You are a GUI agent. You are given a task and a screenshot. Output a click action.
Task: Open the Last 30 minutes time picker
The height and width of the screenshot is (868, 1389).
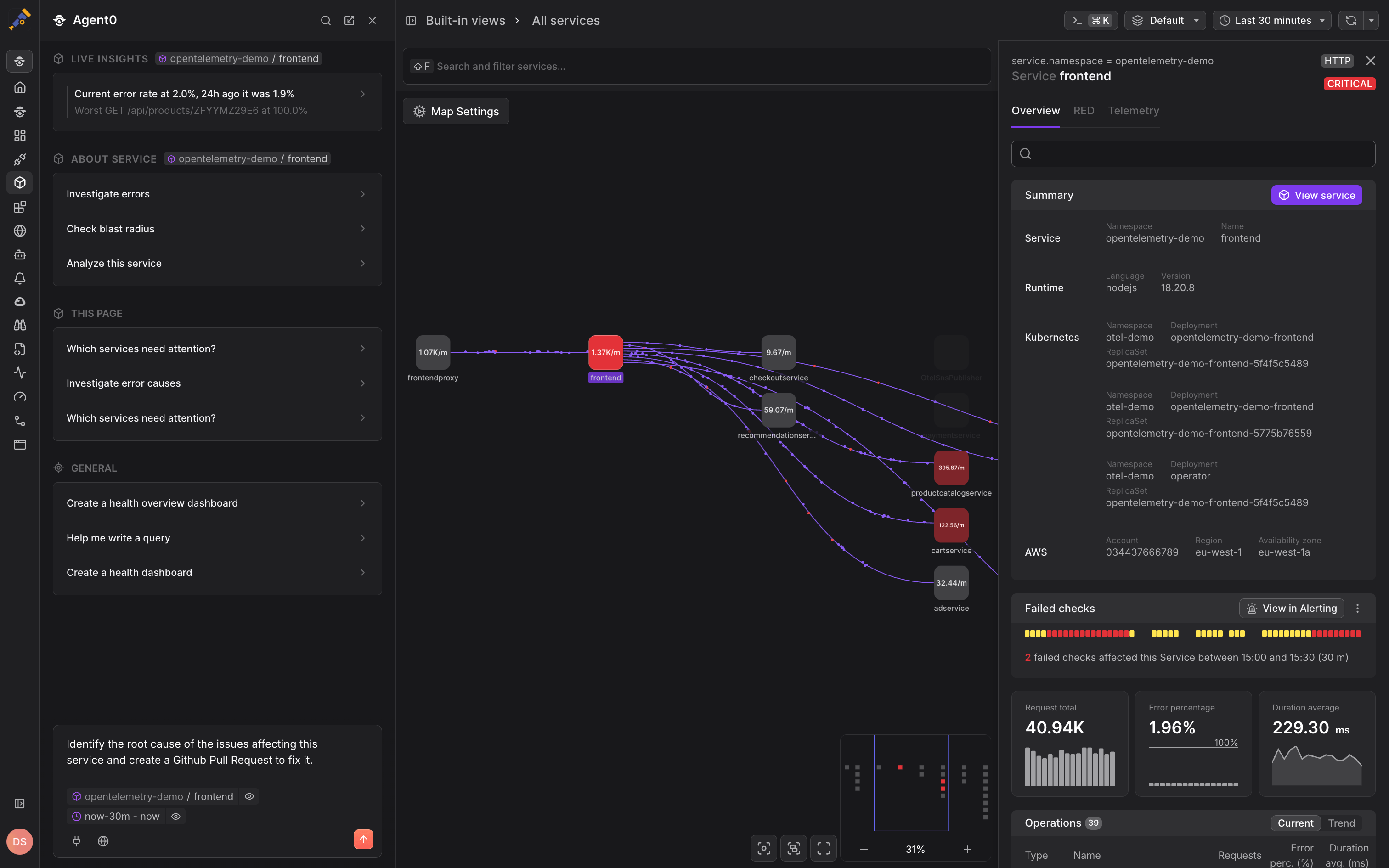point(1272,21)
